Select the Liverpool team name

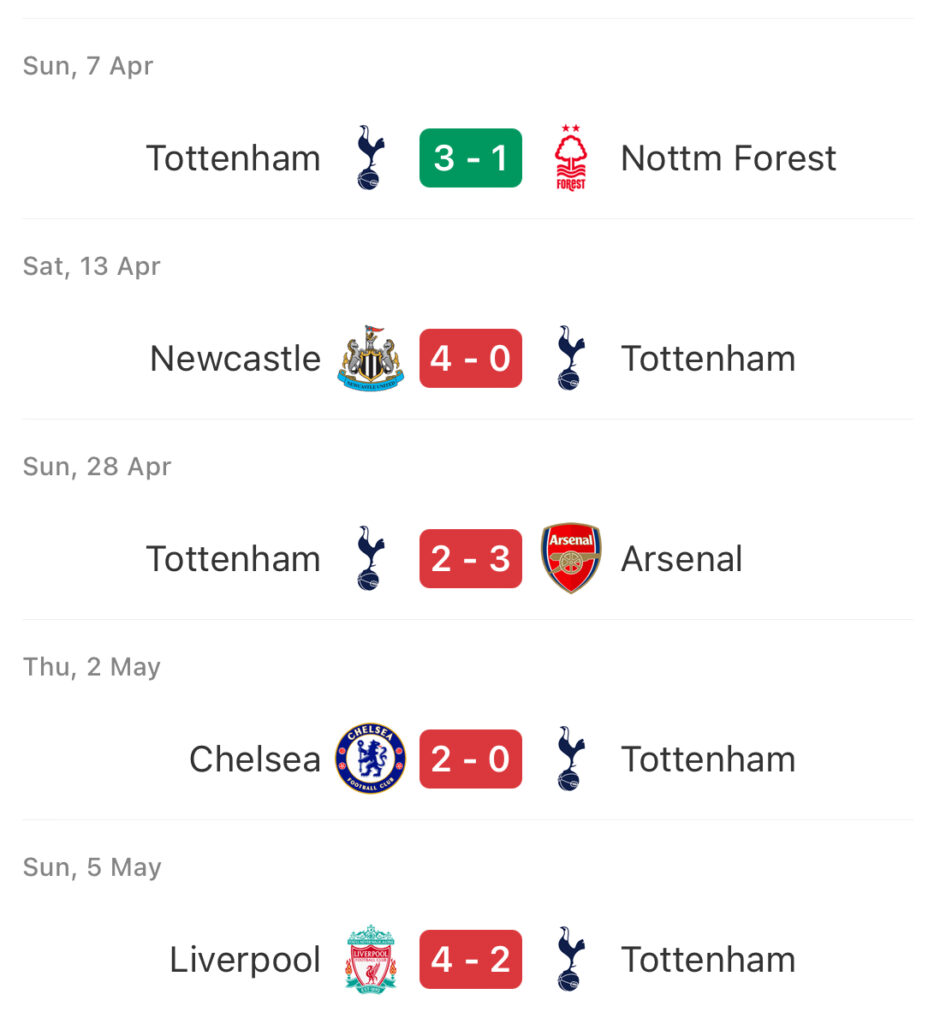[245, 960]
